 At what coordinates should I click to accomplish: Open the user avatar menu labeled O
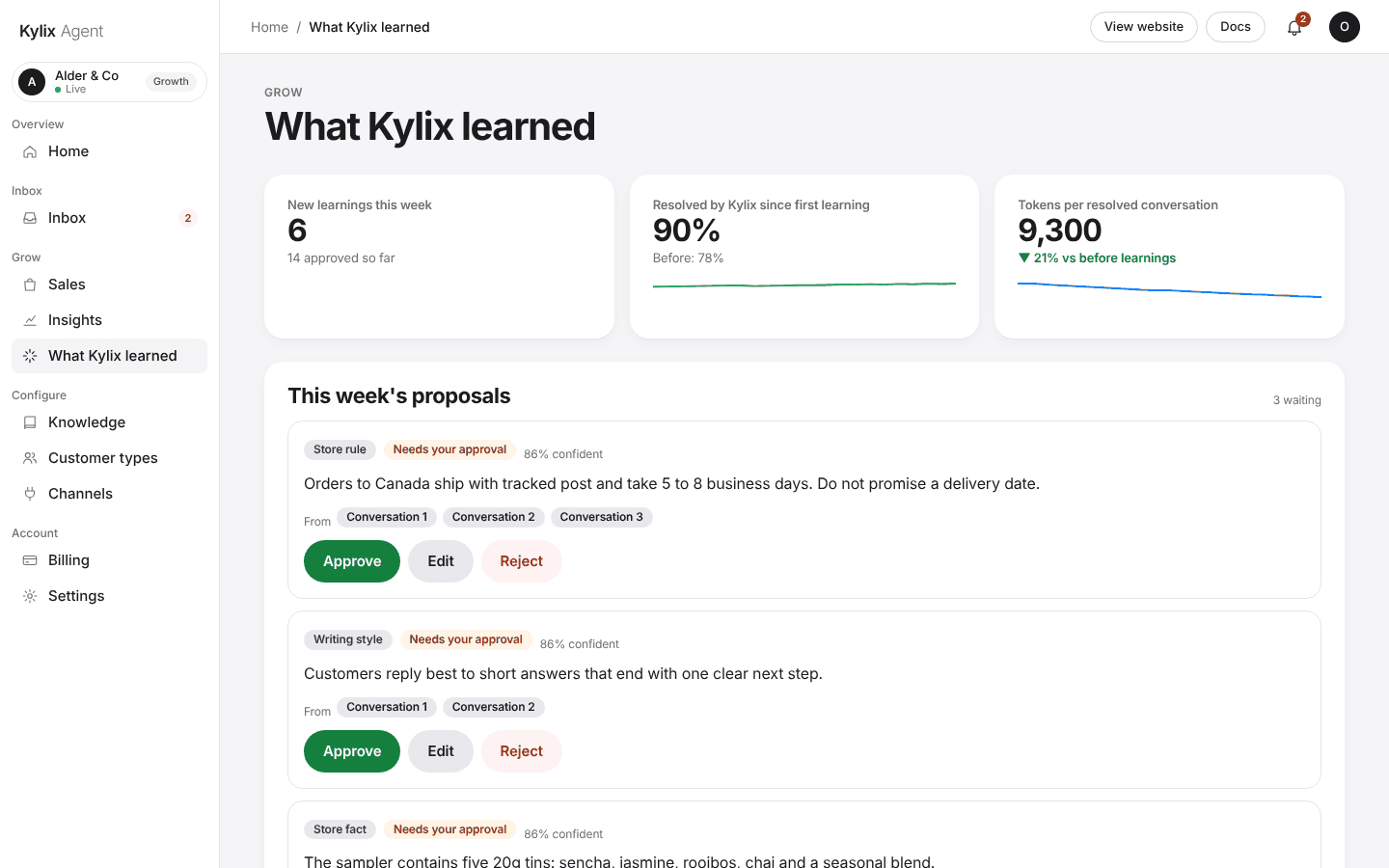click(x=1344, y=27)
